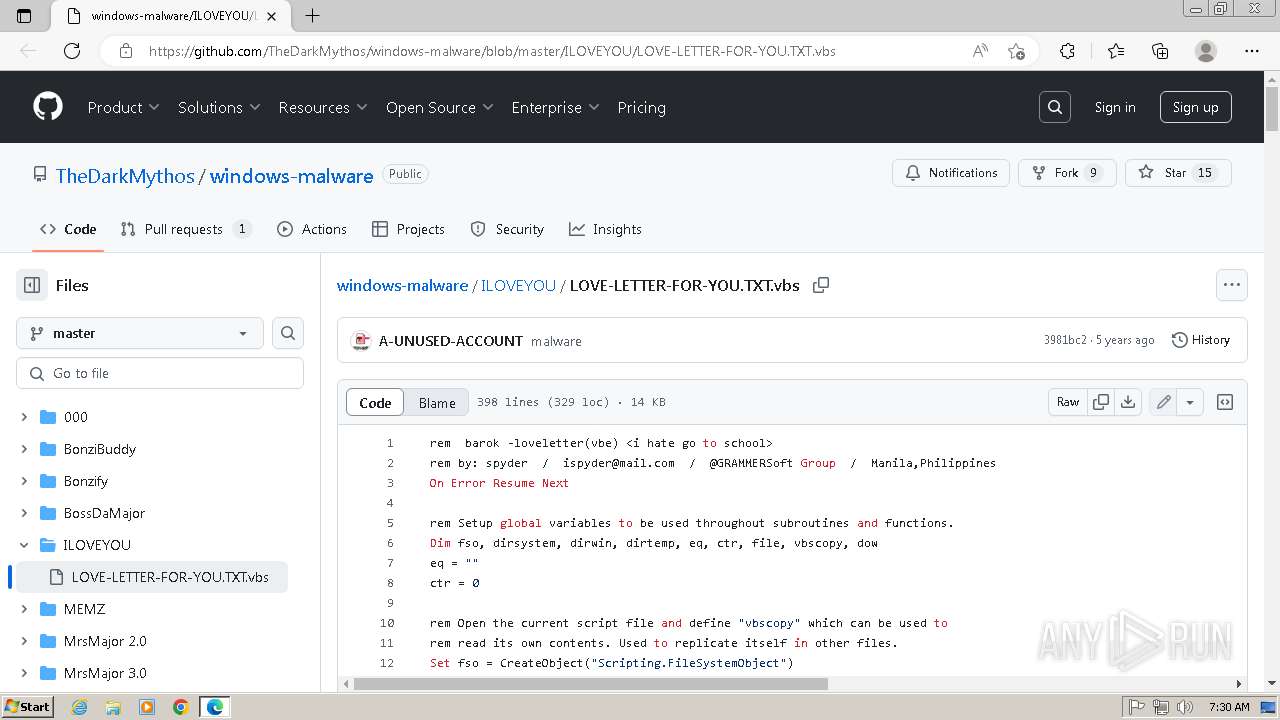Click the A-UNUSED-ACCOUNT avatar
Viewport: 1280px width, 720px height.
tap(361, 341)
